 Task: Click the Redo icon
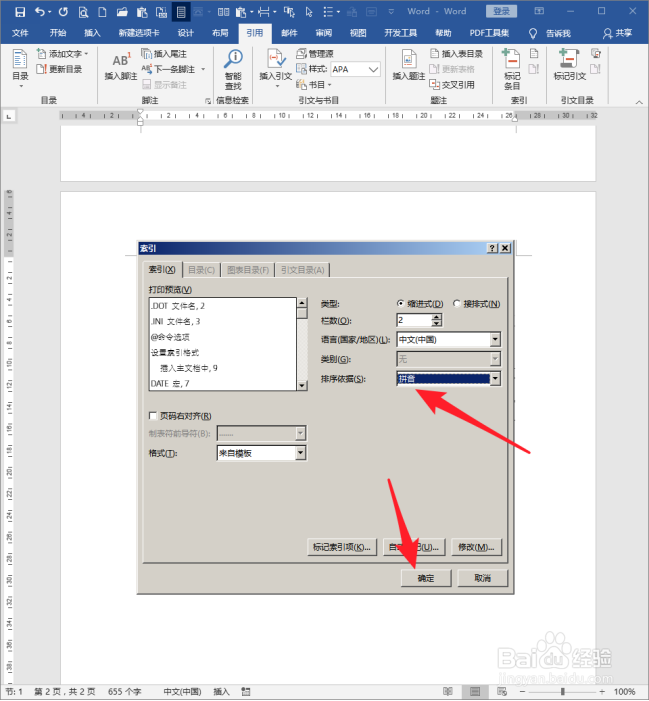pos(63,12)
